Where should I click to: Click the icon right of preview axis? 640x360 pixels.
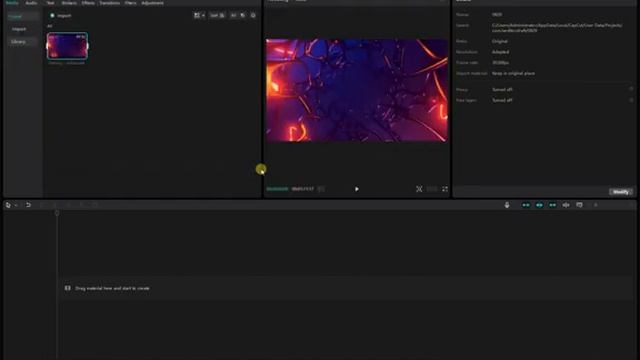click(x=579, y=205)
